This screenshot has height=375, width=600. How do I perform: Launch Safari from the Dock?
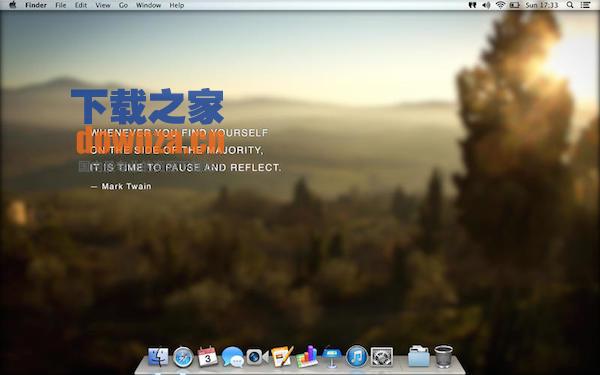[x=183, y=357]
